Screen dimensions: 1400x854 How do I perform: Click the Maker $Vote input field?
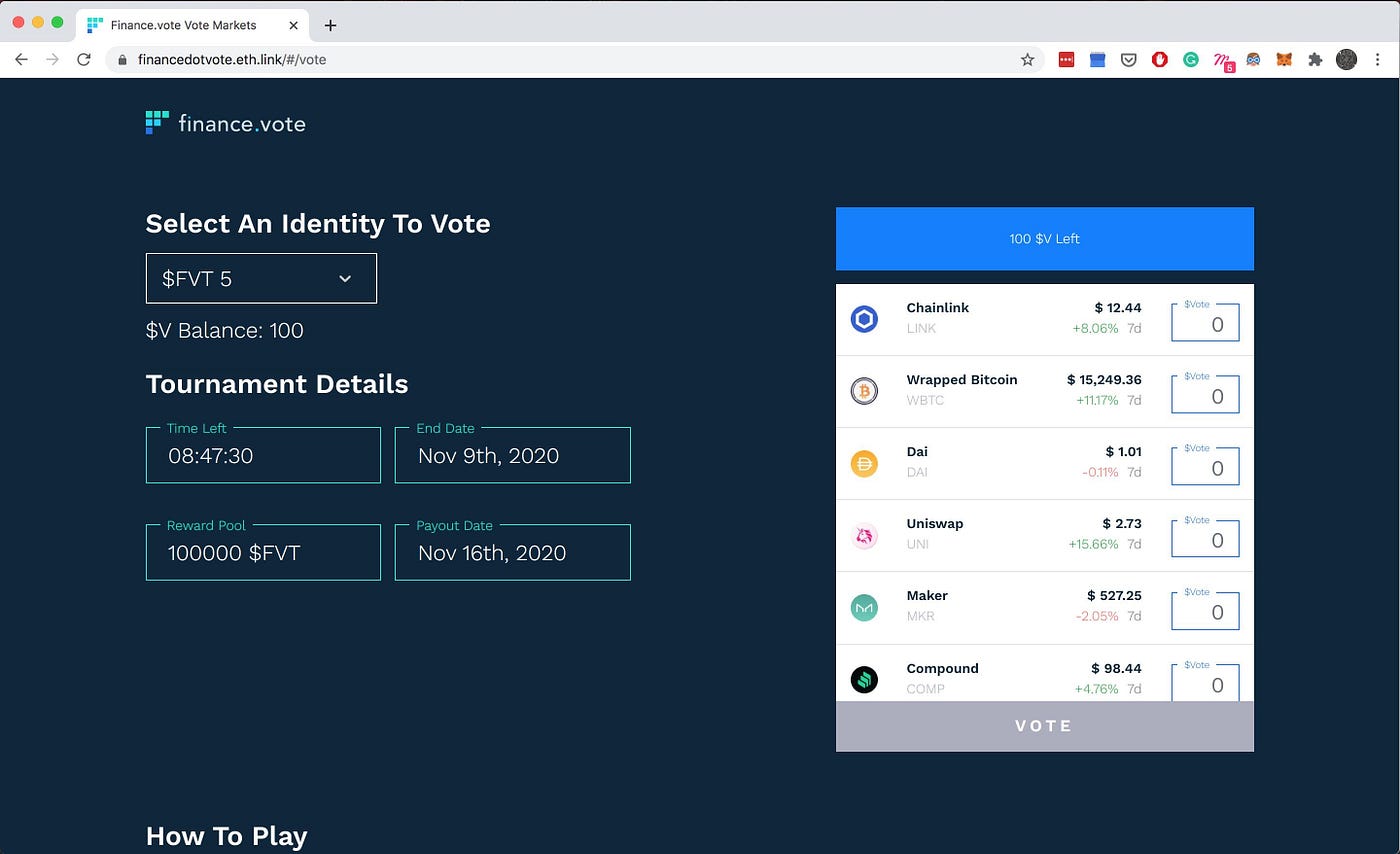coord(1205,610)
